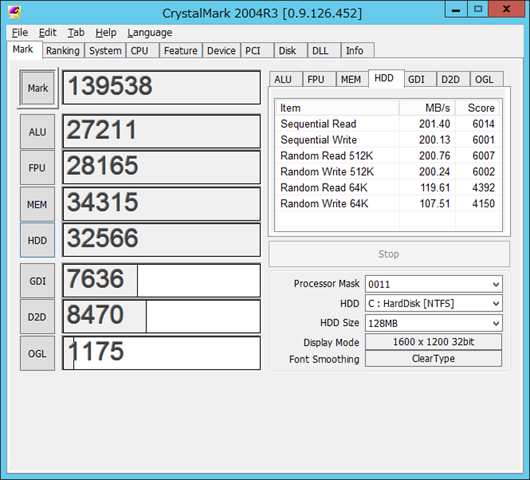This screenshot has width=530, height=480.
Task: Click the CrystalMark application icon in title bar
Action: coord(15,12)
